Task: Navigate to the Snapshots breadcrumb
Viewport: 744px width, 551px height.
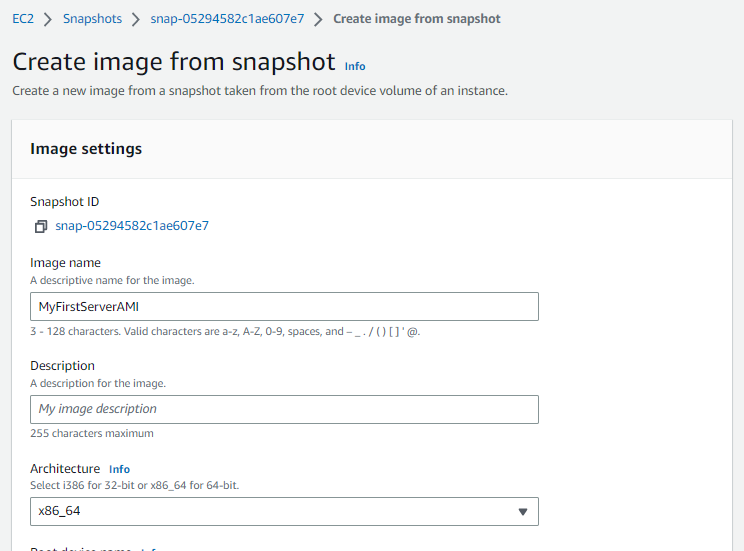Action: pos(92,19)
